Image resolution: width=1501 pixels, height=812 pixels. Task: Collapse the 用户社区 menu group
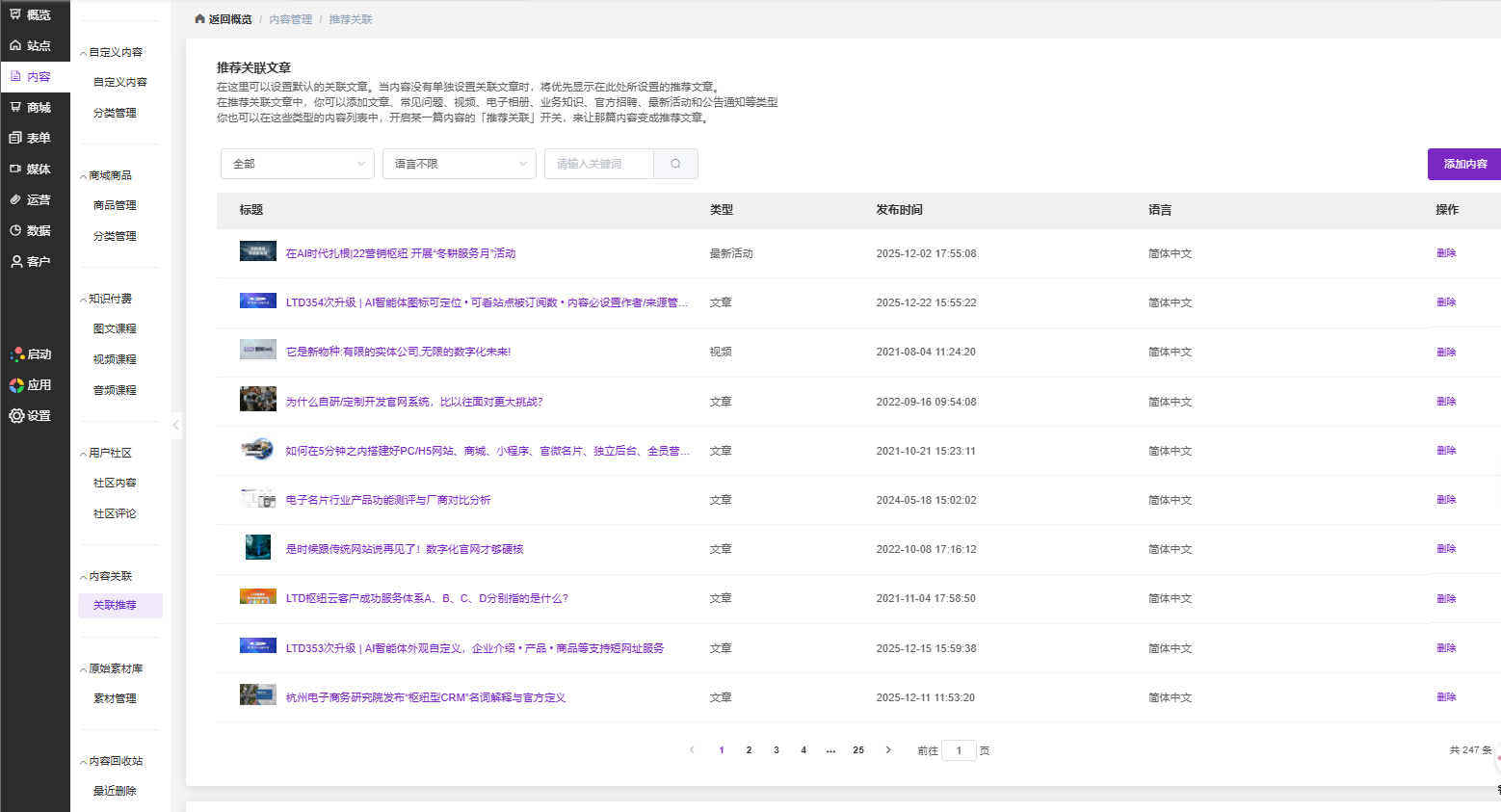(x=109, y=453)
